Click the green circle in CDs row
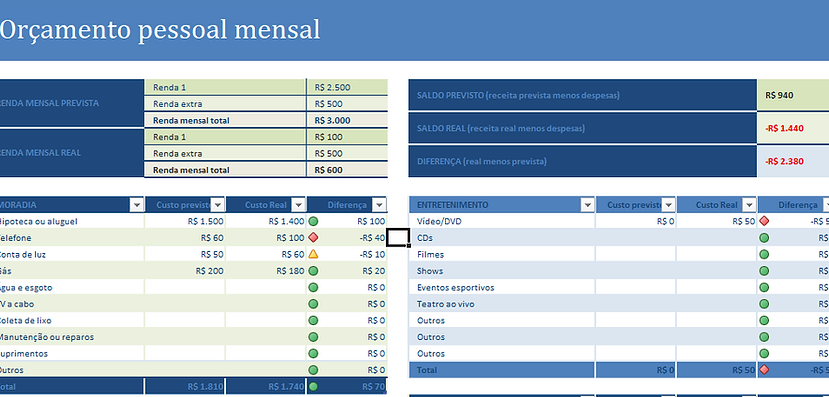The image size is (829, 397). tap(764, 237)
